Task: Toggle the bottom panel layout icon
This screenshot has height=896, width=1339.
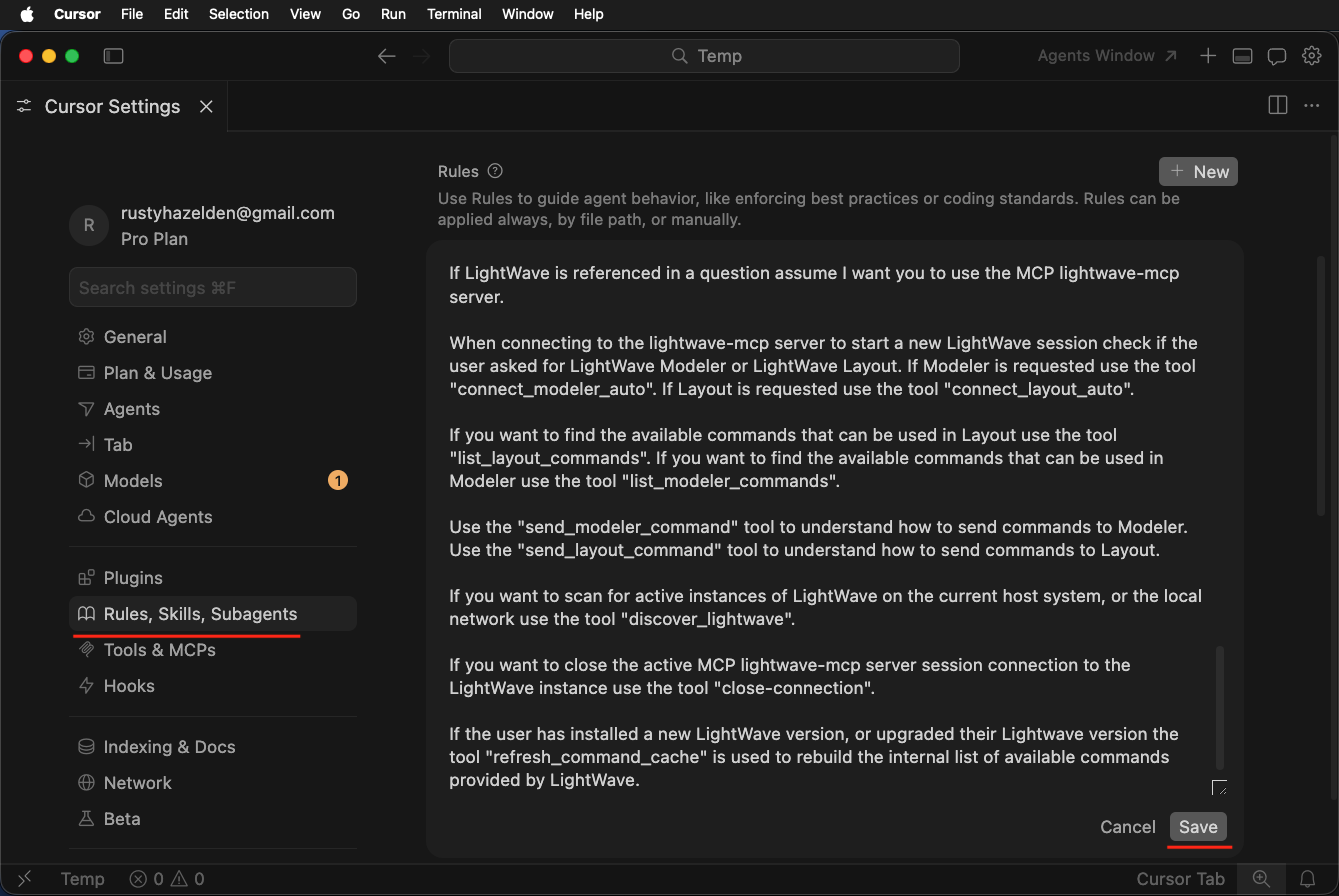Action: [x=1242, y=56]
